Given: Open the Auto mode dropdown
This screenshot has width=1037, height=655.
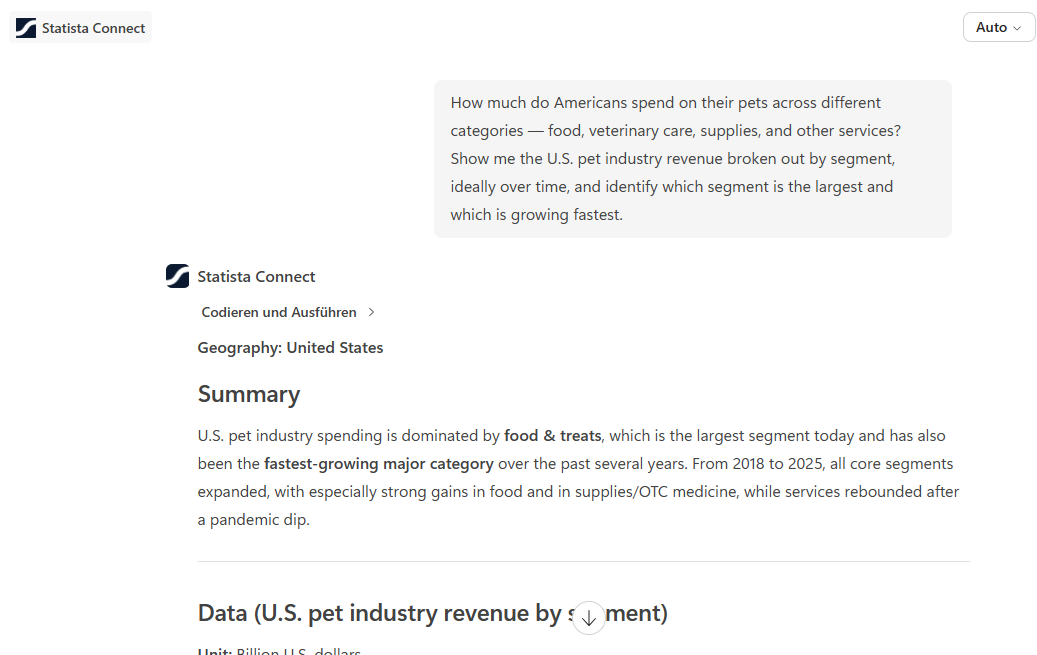Looking at the screenshot, I should pyautogui.click(x=999, y=27).
